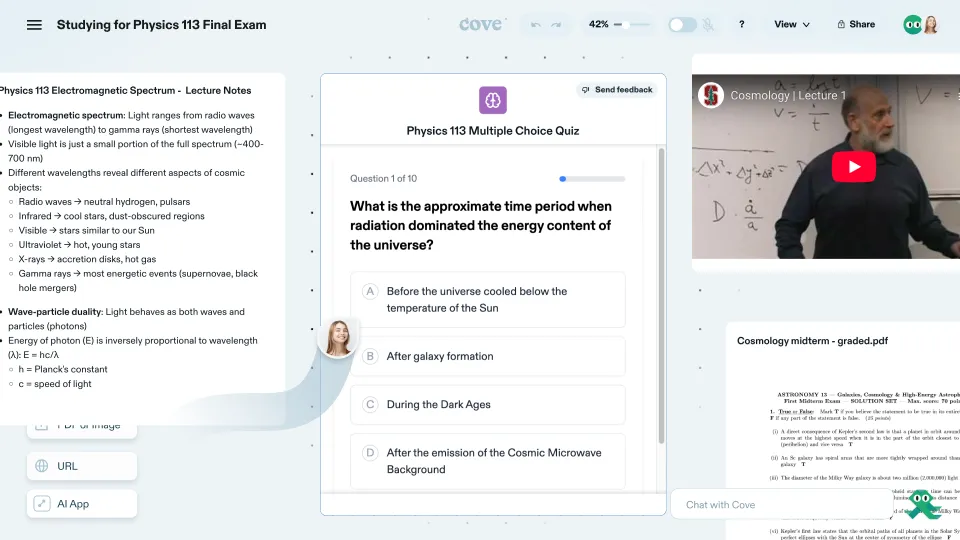Click the user profile photo in header

click(x=931, y=24)
